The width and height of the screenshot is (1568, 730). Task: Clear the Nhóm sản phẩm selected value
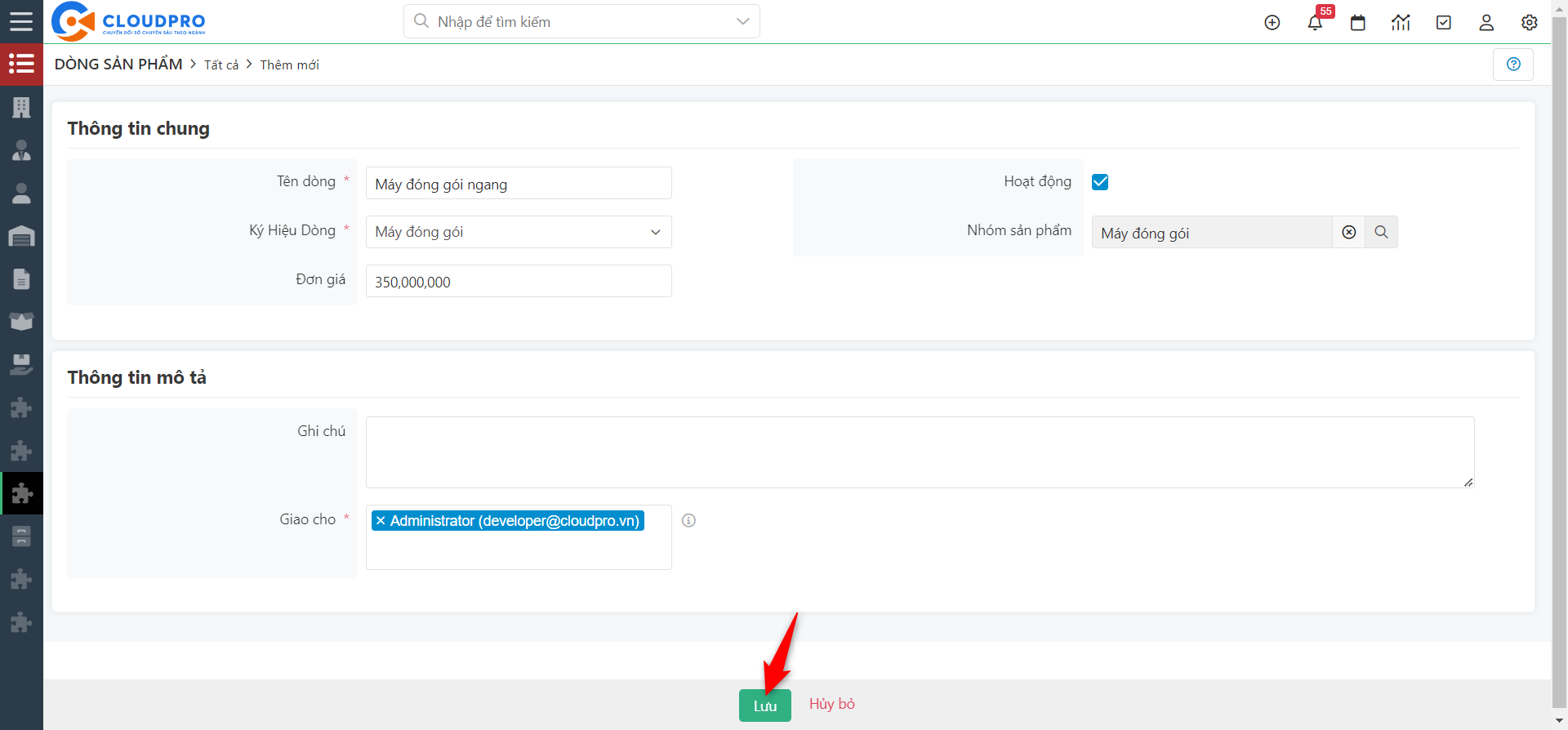1349,232
